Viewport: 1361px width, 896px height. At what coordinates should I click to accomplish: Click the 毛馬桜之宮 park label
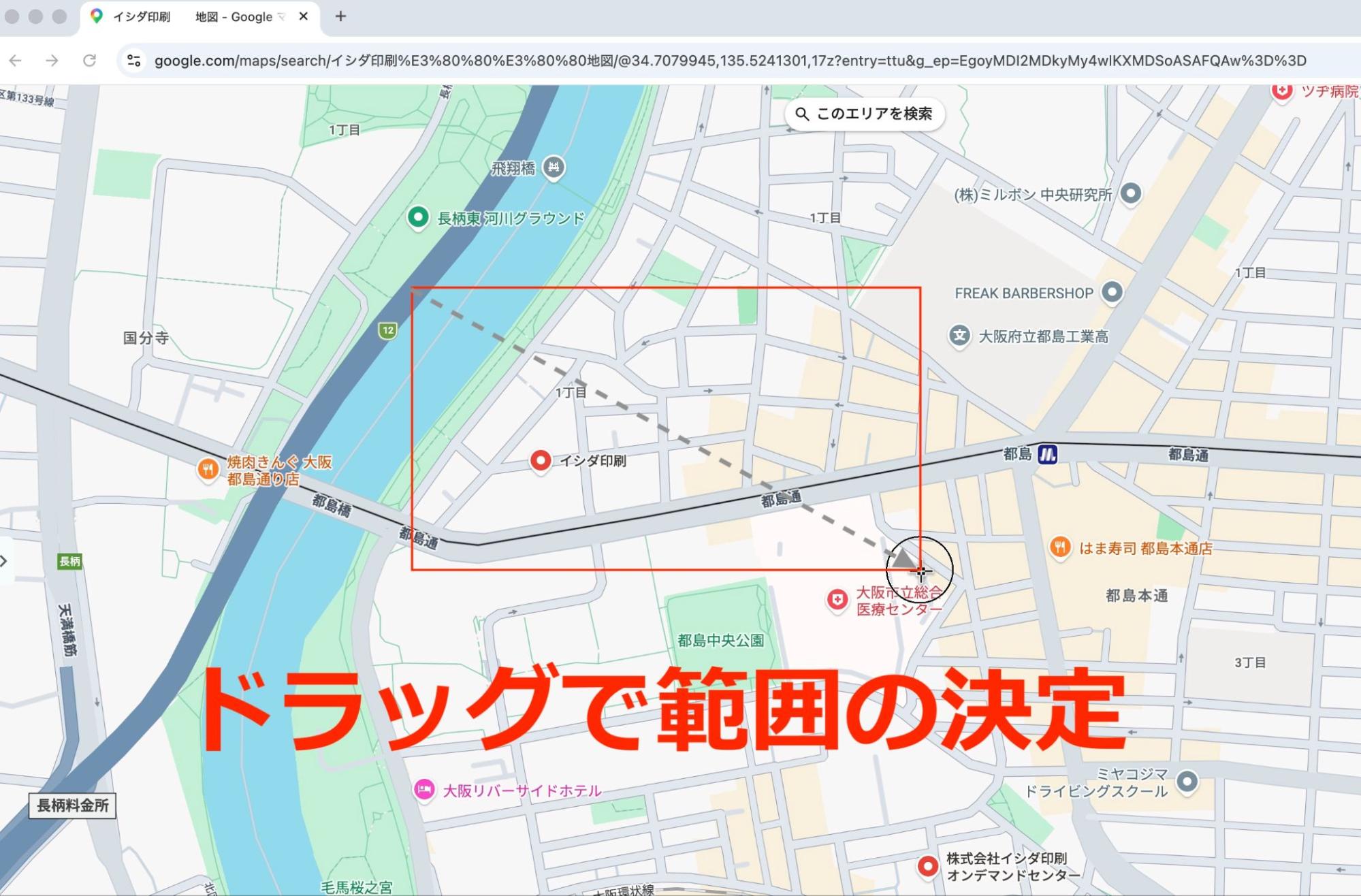pos(357,887)
